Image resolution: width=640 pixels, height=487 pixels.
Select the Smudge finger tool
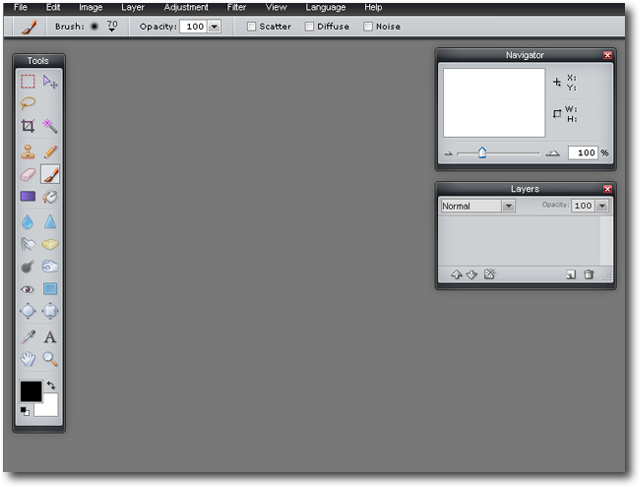point(28,244)
